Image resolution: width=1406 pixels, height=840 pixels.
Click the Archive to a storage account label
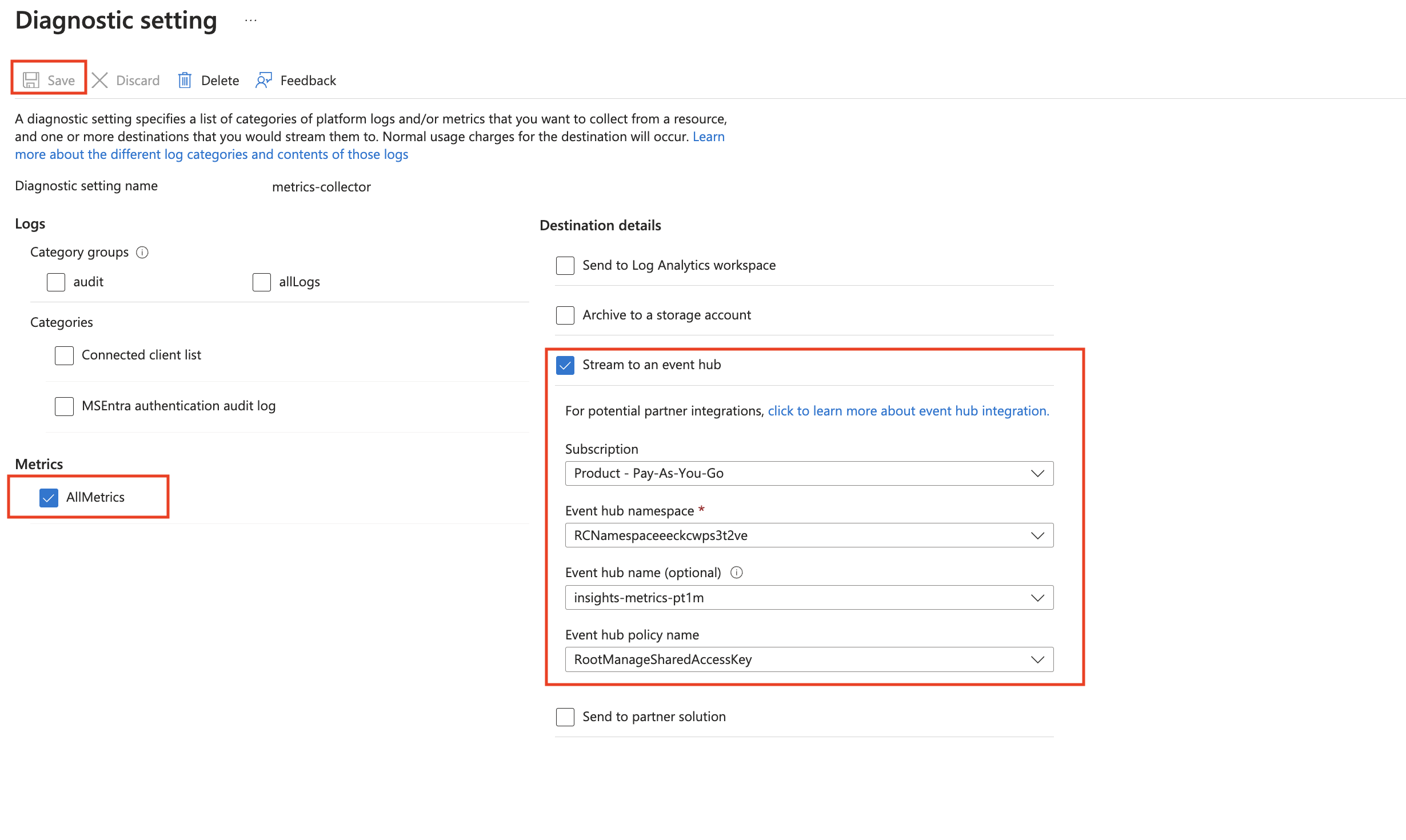[666, 315]
